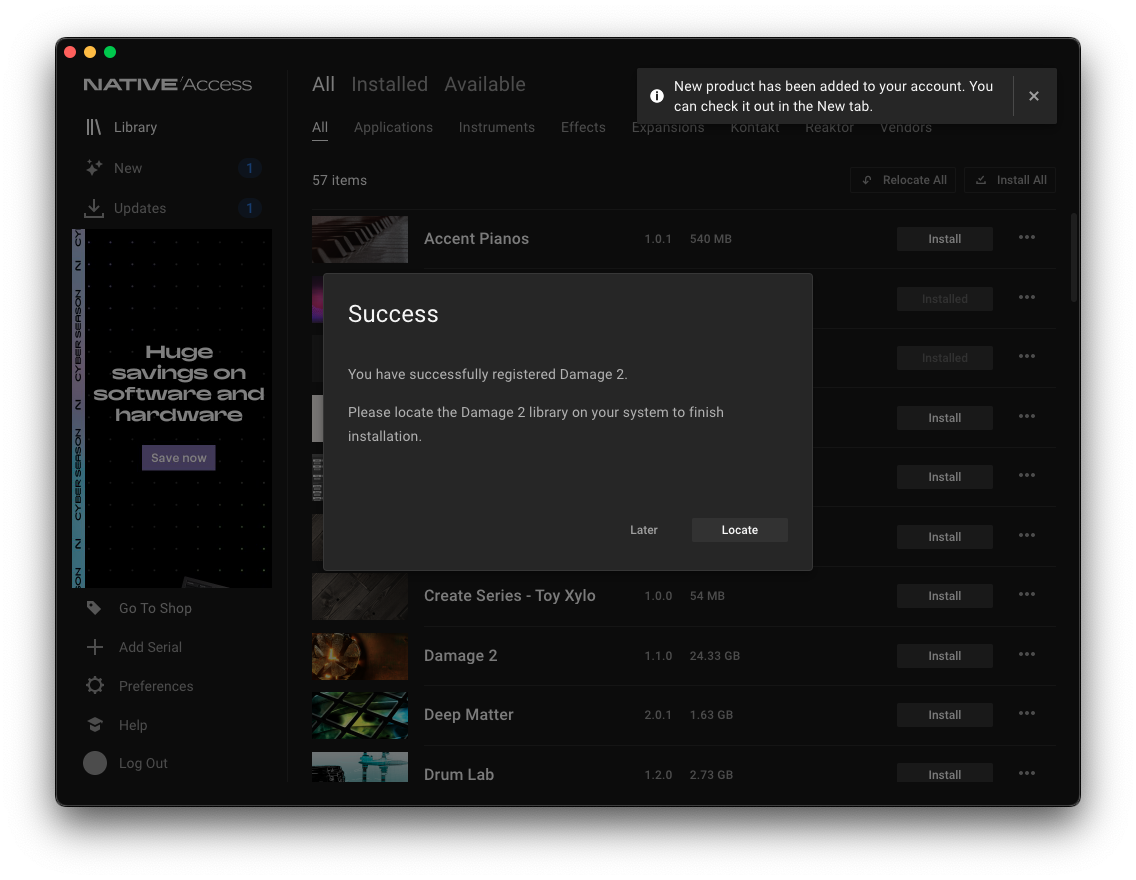Click the 57 items count text

pyautogui.click(x=339, y=180)
